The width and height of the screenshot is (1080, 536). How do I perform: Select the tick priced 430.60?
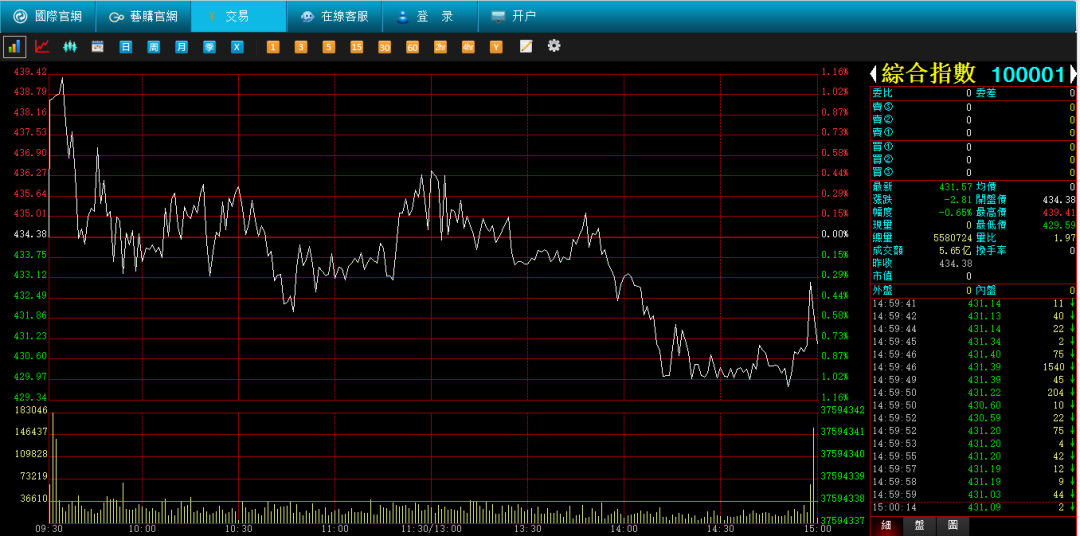tap(973, 405)
